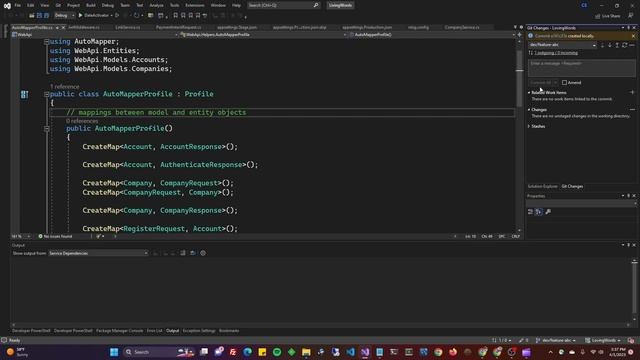Viewport: 640px width, 360px height.
Task: Click the Properties categorized view icon
Action: pyautogui.click(x=530, y=211)
